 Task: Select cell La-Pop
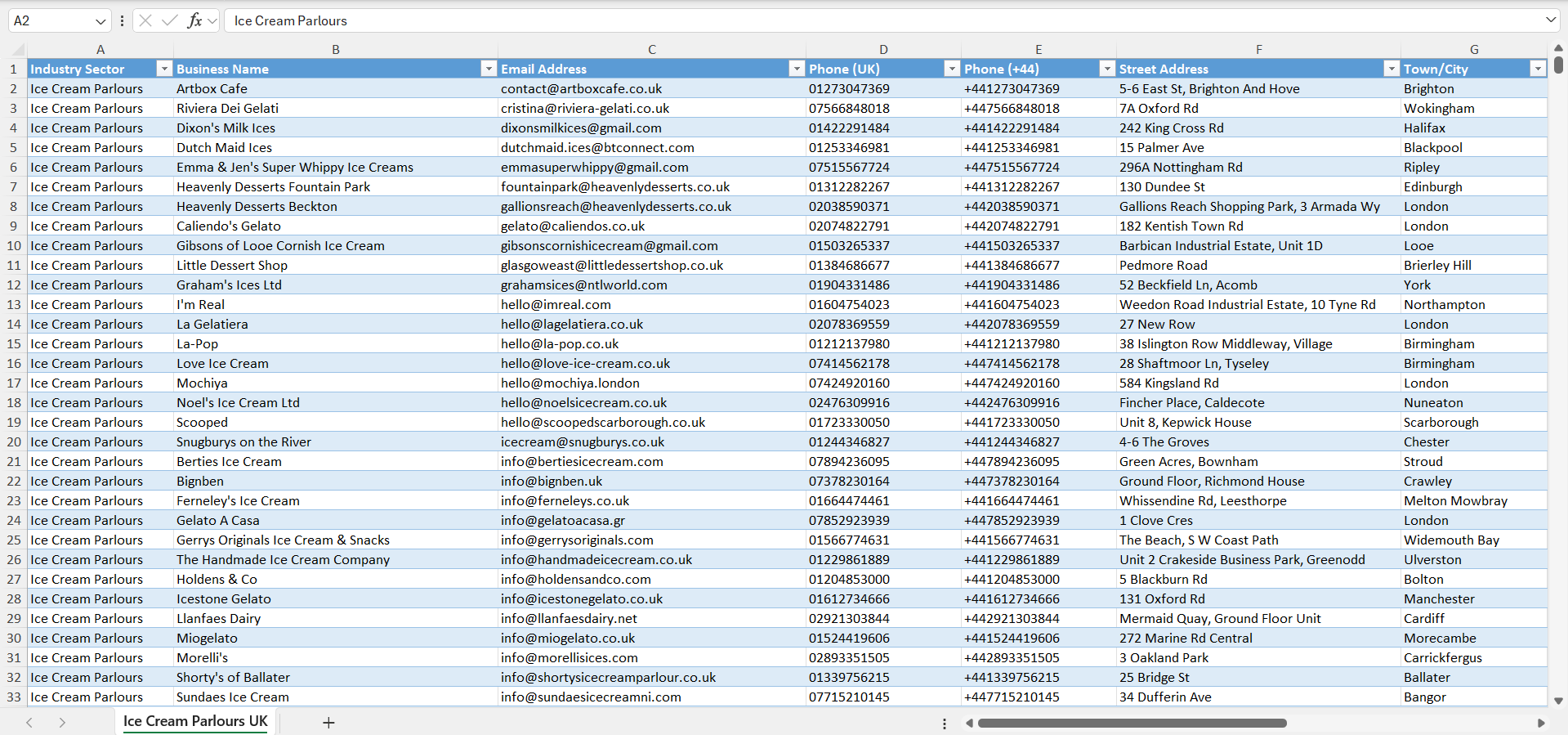tap(336, 343)
